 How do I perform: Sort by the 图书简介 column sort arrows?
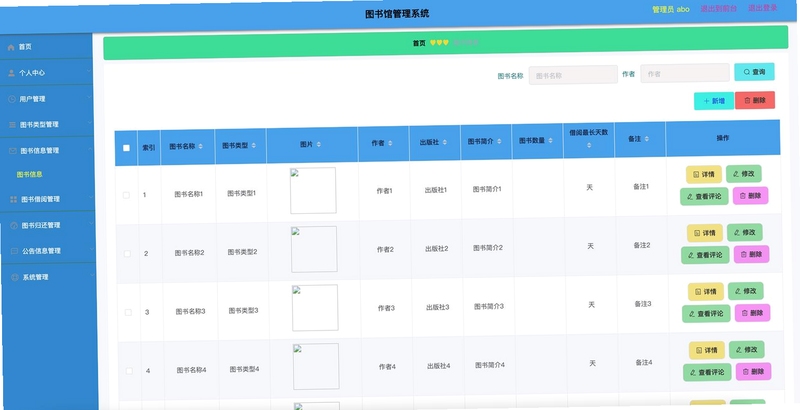[499, 141]
